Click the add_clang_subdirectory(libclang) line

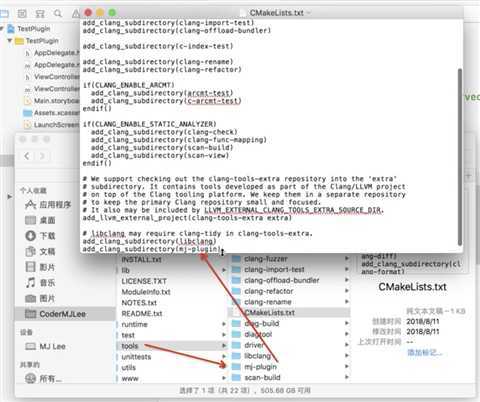[x=149, y=241]
